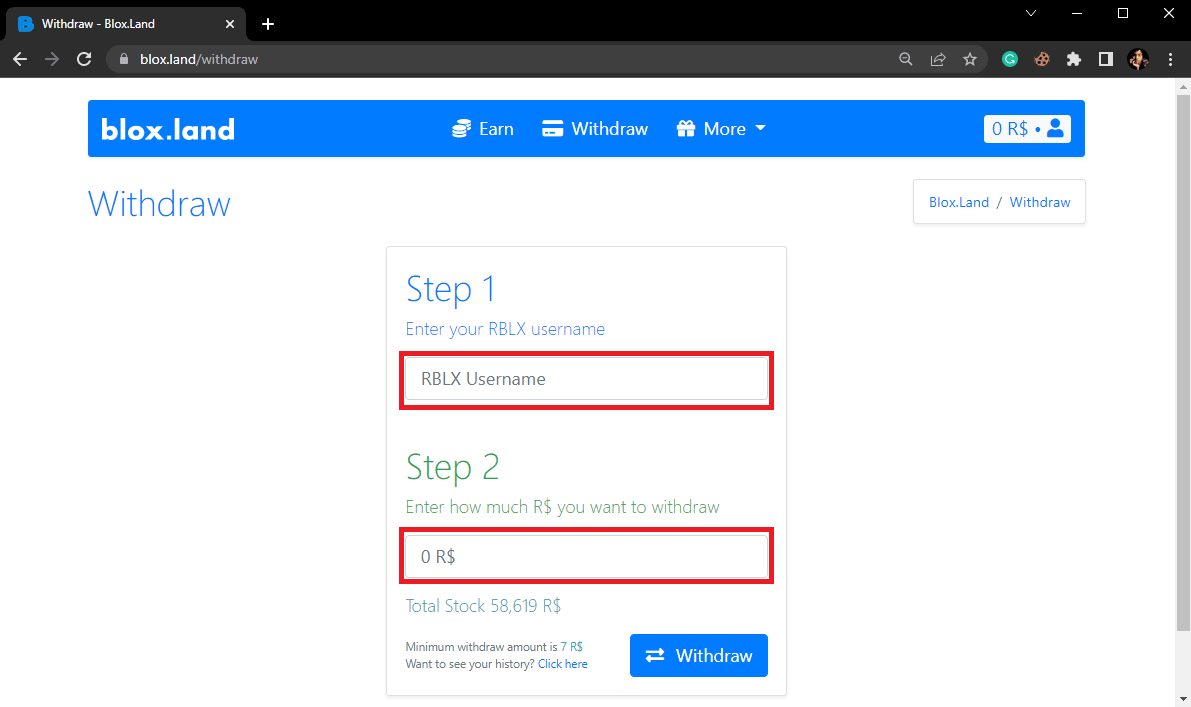Maximize the browser window
The image size is (1191, 707).
click(1123, 13)
